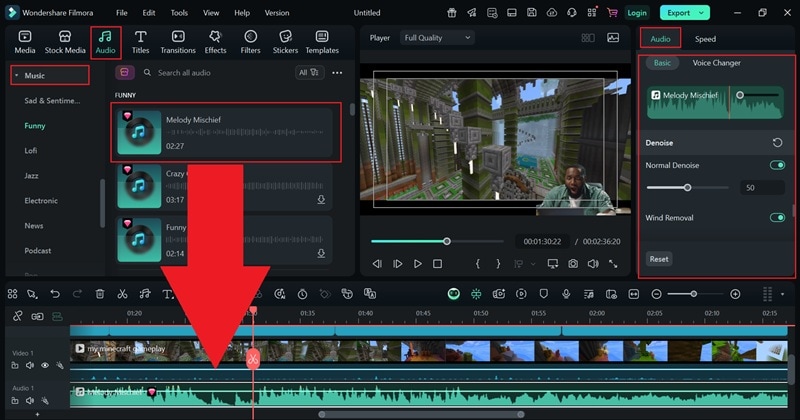Lock the Audio 1 track

15,401
